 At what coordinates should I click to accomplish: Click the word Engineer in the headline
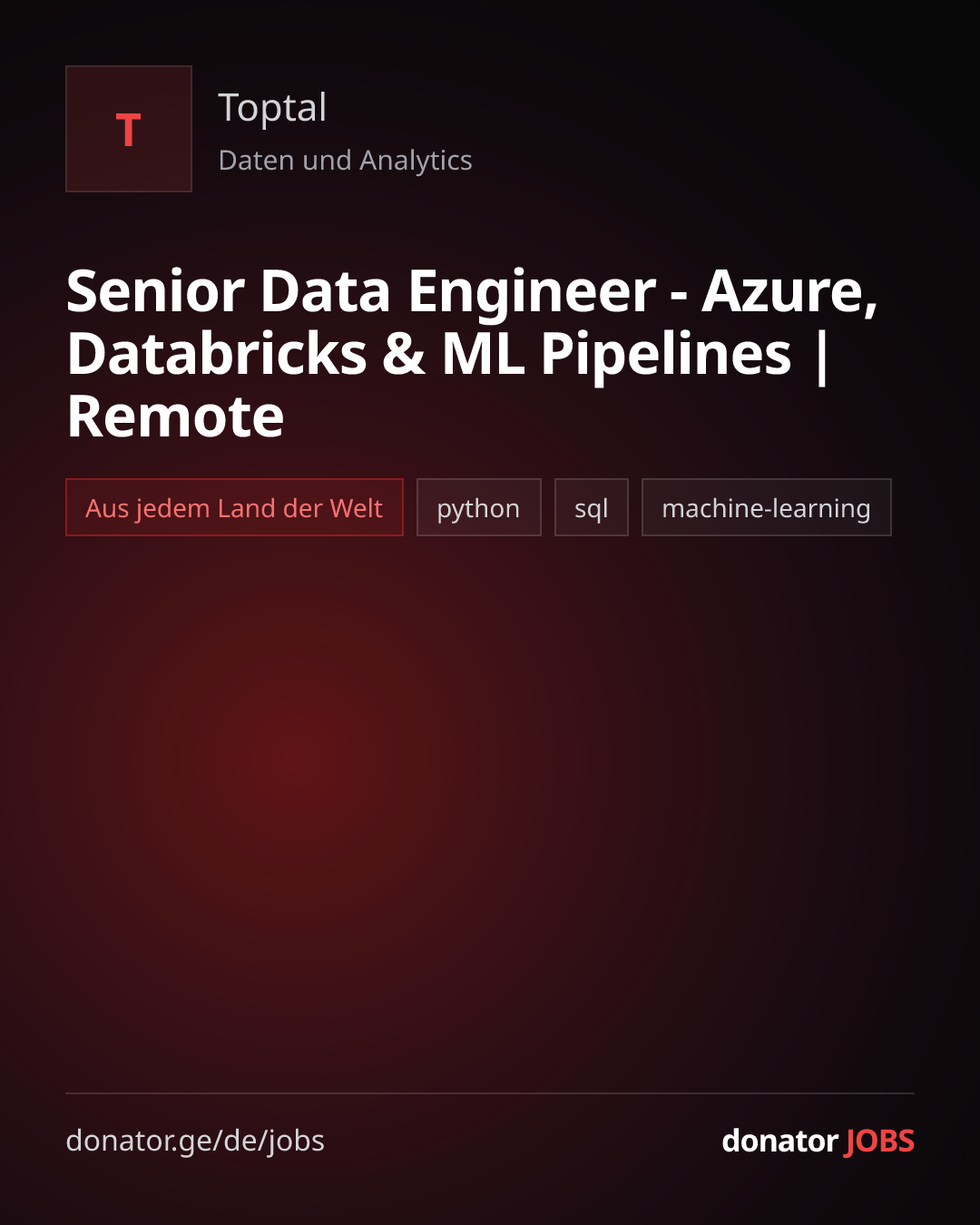pyautogui.click(x=532, y=293)
